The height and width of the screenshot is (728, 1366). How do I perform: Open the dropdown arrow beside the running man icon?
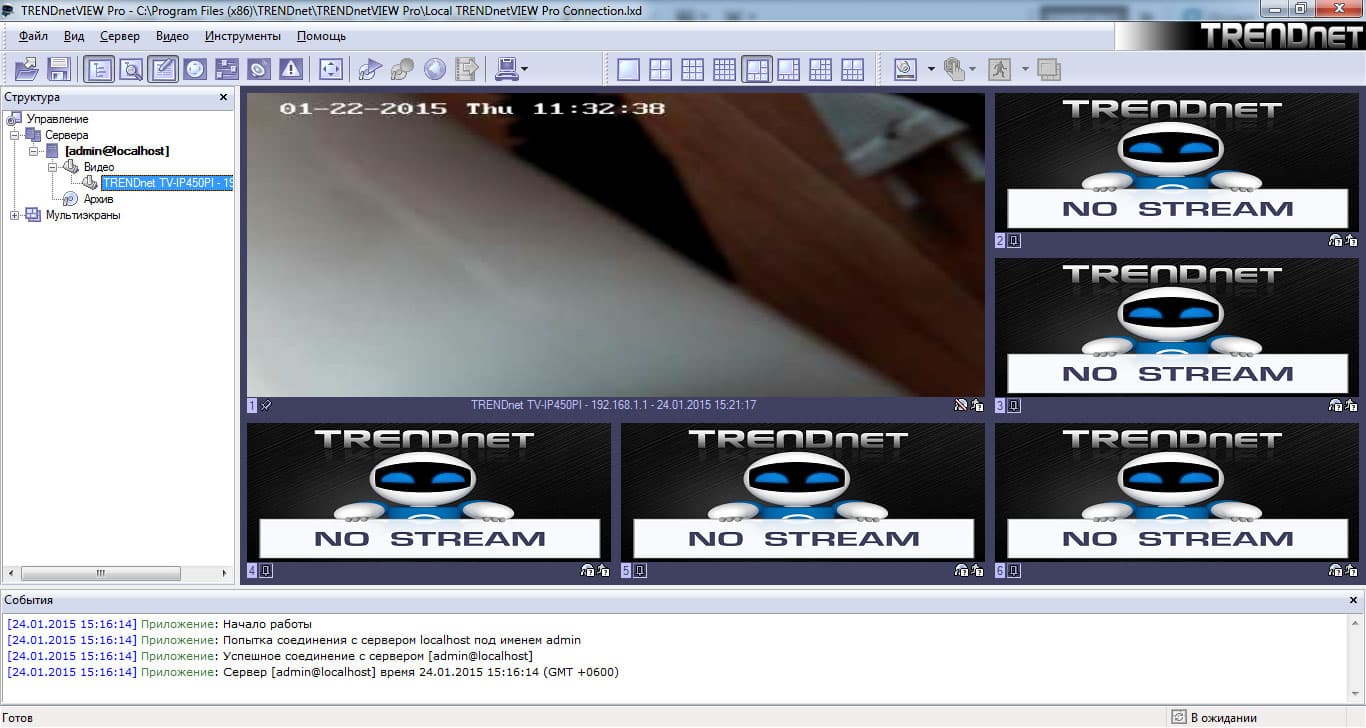[x=1025, y=70]
